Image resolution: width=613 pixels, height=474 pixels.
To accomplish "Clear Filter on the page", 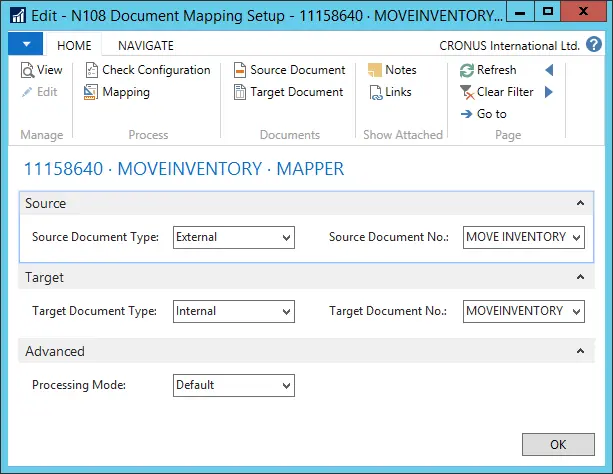I will [x=496, y=92].
